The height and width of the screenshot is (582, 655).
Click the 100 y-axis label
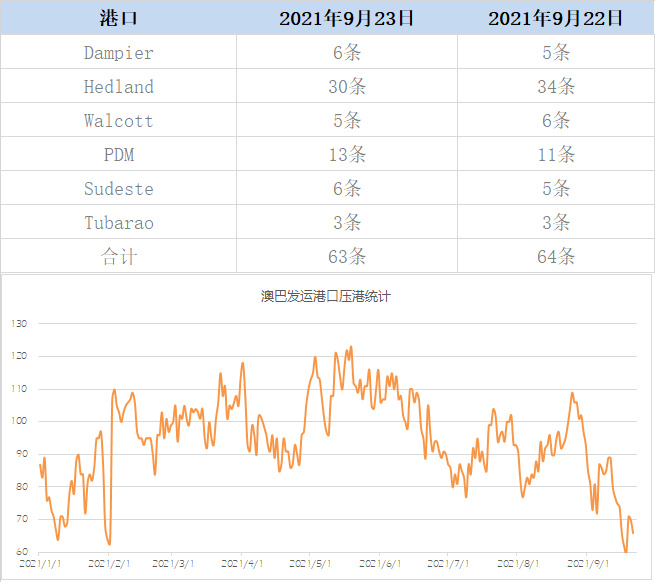19,421
